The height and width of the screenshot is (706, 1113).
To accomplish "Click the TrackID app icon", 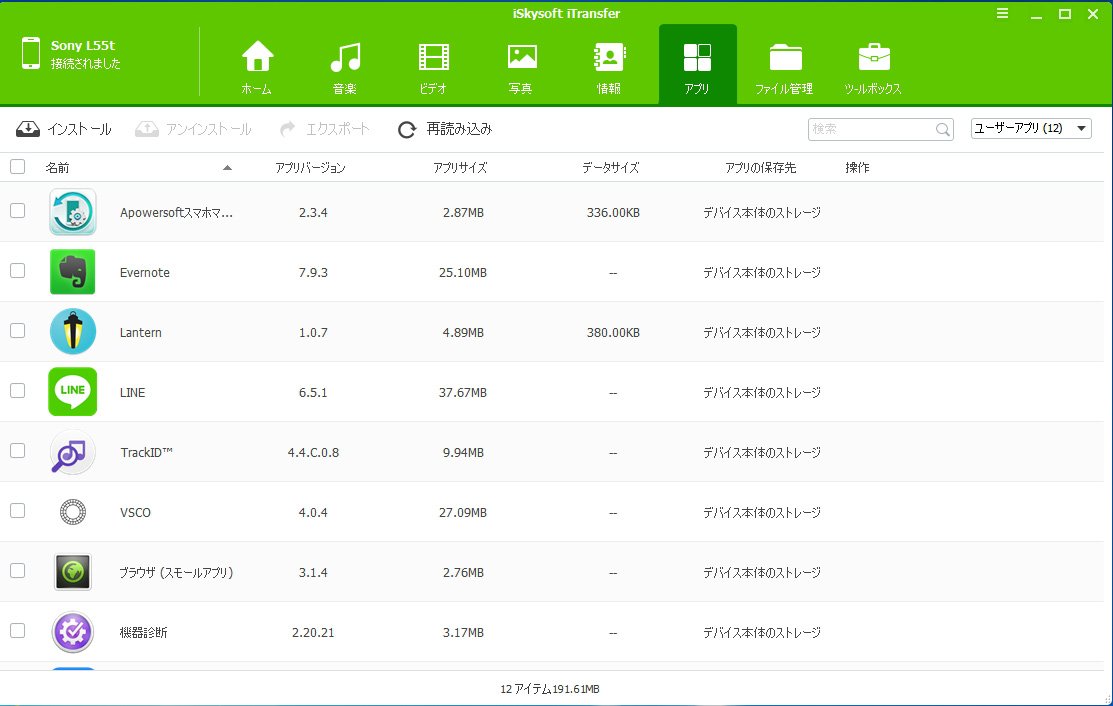I will [72, 452].
